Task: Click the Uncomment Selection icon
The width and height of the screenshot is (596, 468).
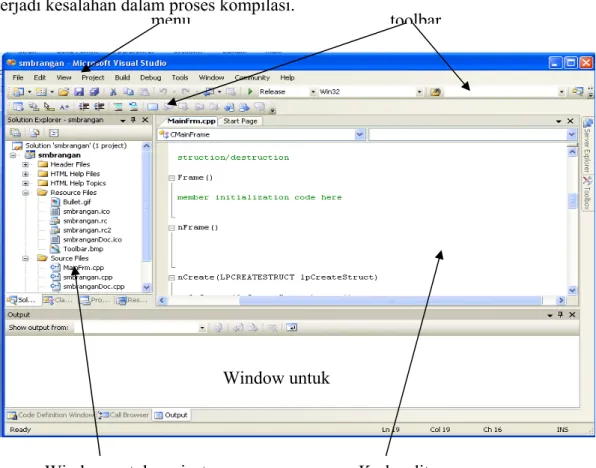Action: click(133, 107)
